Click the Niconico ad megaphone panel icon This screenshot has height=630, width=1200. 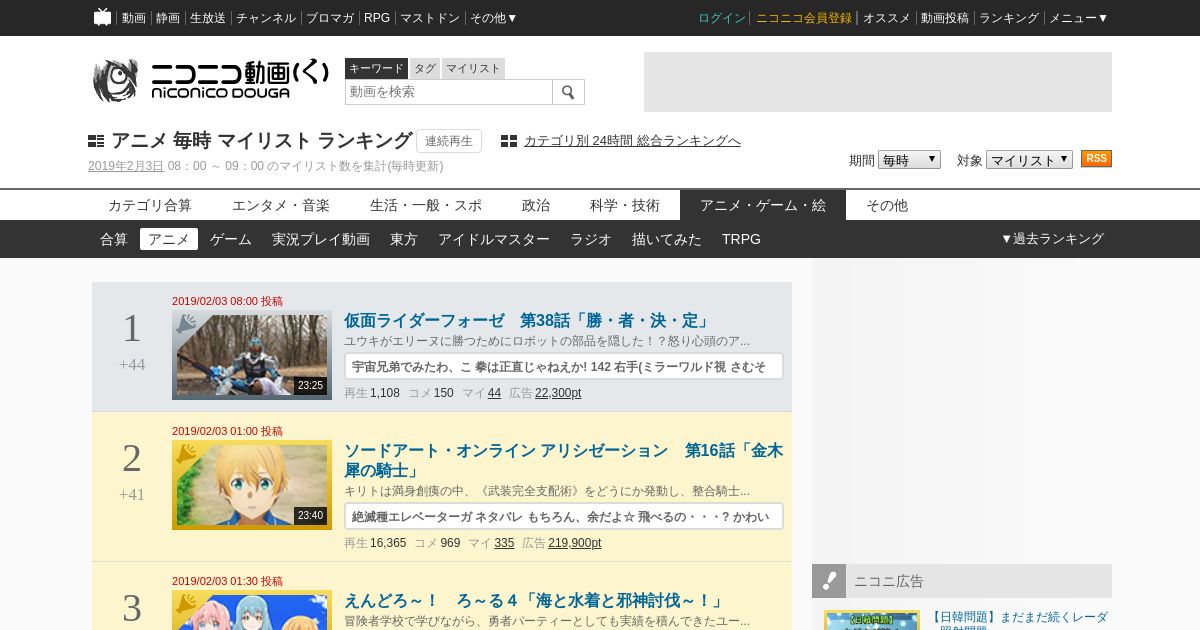(829, 581)
